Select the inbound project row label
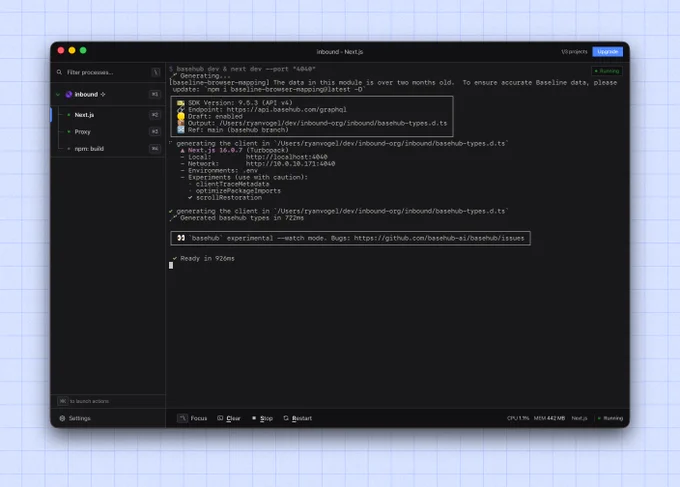 coord(86,95)
